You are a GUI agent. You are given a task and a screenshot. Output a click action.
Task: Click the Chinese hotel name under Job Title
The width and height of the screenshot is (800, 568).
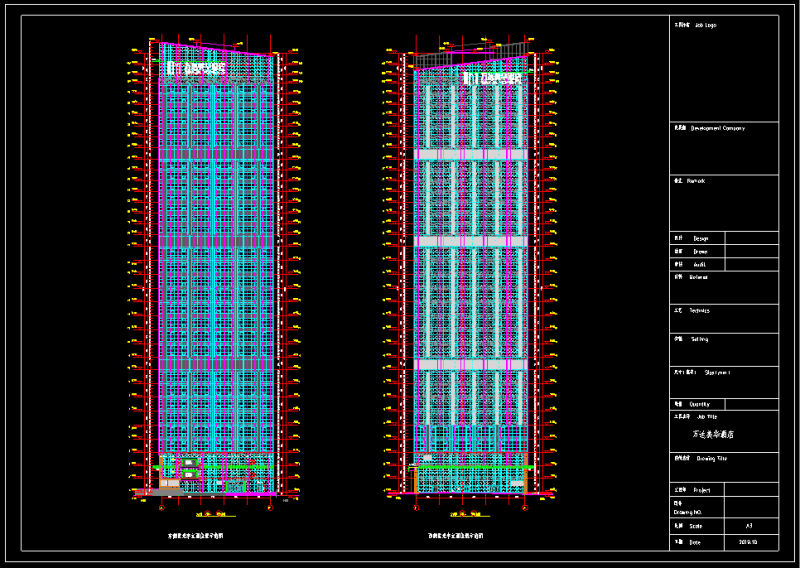point(713,435)
